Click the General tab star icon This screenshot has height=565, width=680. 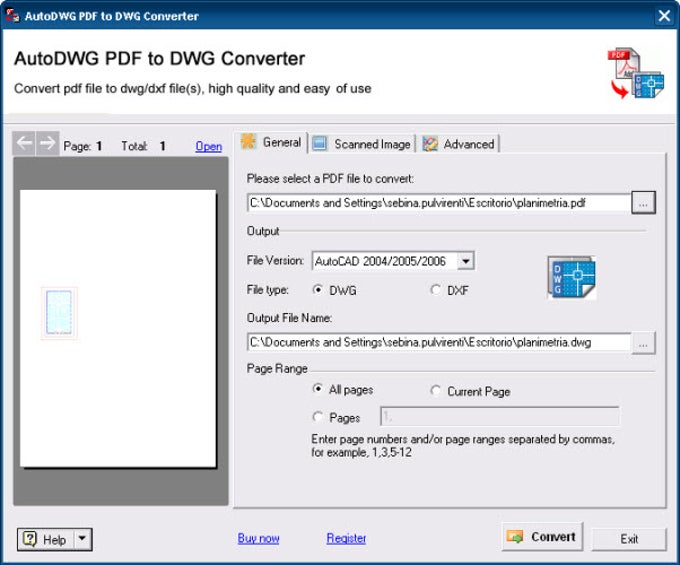[x=248, y=142]
